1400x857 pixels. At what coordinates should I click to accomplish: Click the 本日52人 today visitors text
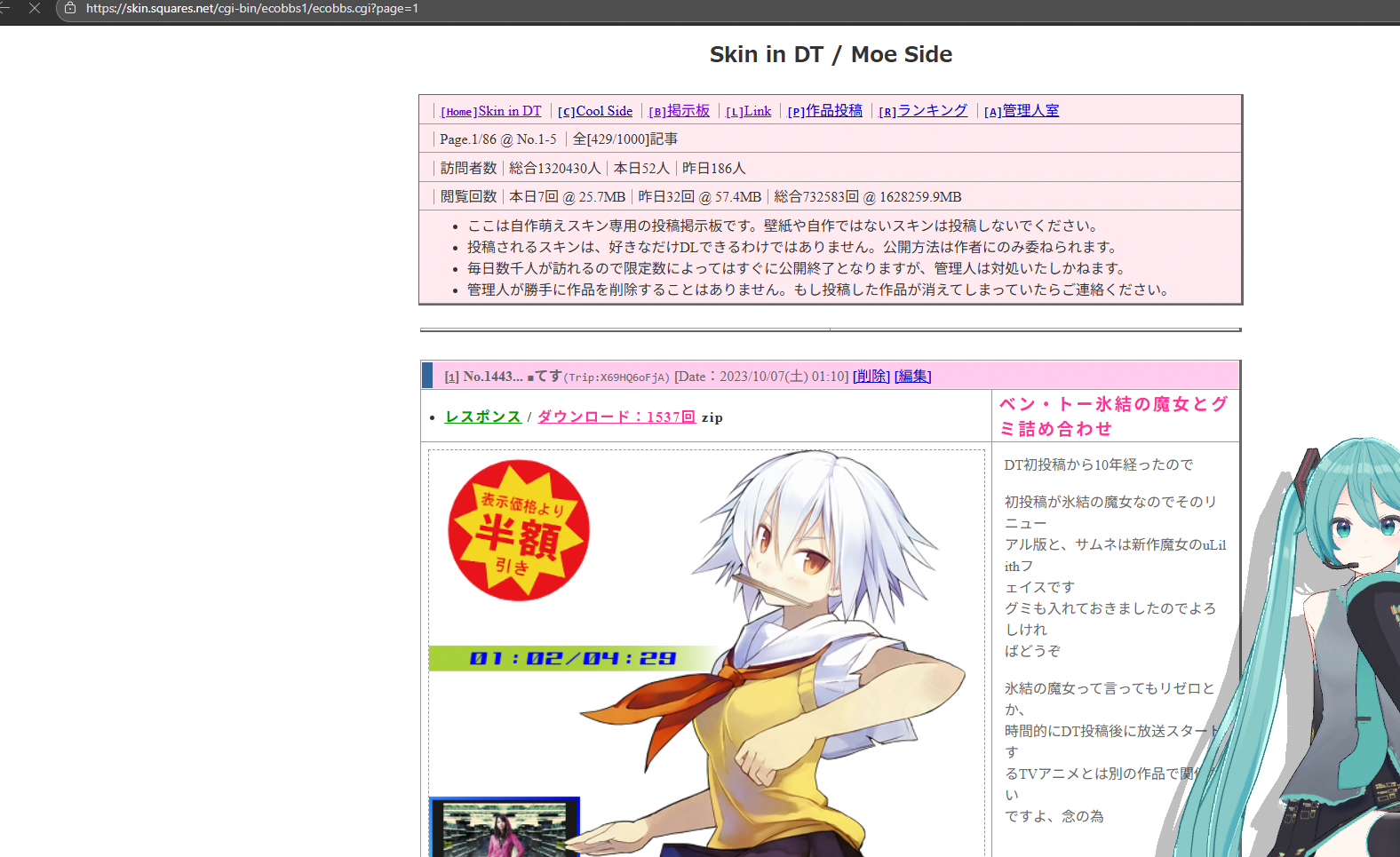(x=641, y=169)
